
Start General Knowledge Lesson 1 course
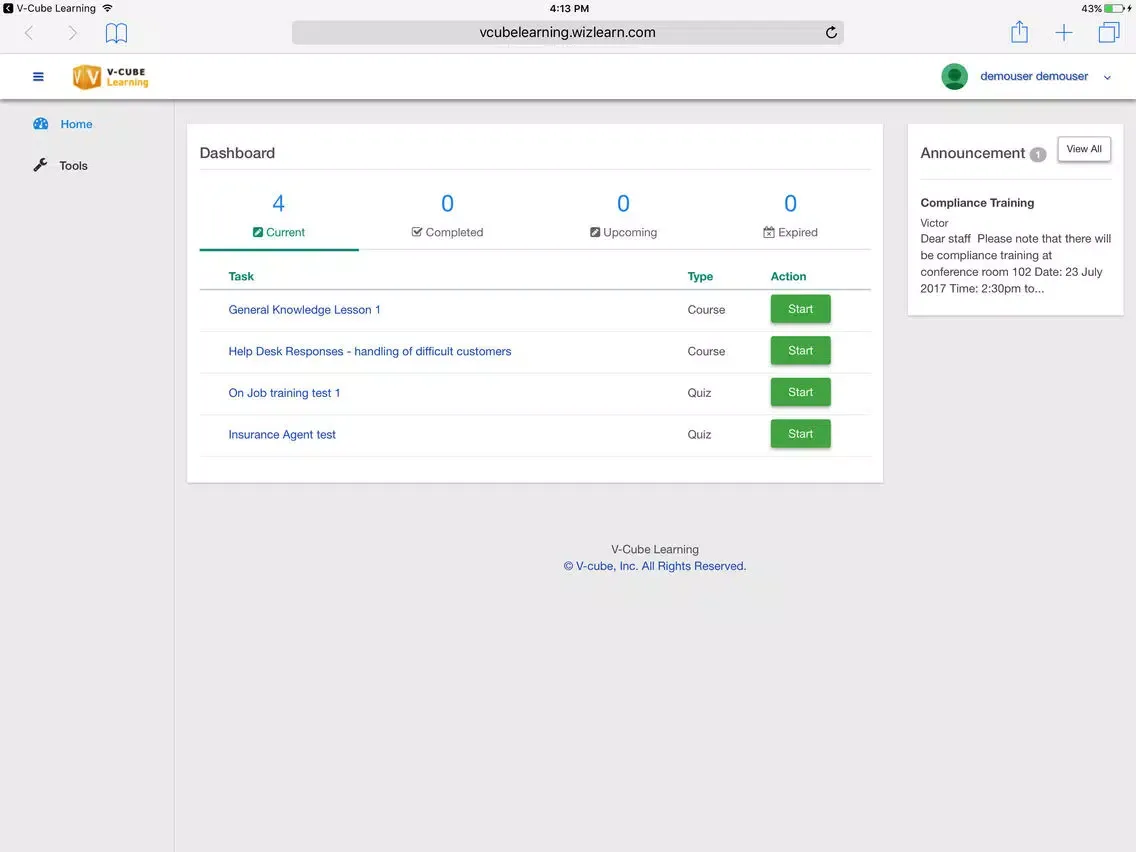(x=800, y=309)
